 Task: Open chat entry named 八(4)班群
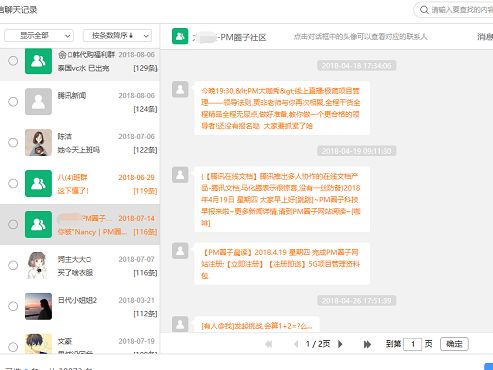(x=80, y=183)
